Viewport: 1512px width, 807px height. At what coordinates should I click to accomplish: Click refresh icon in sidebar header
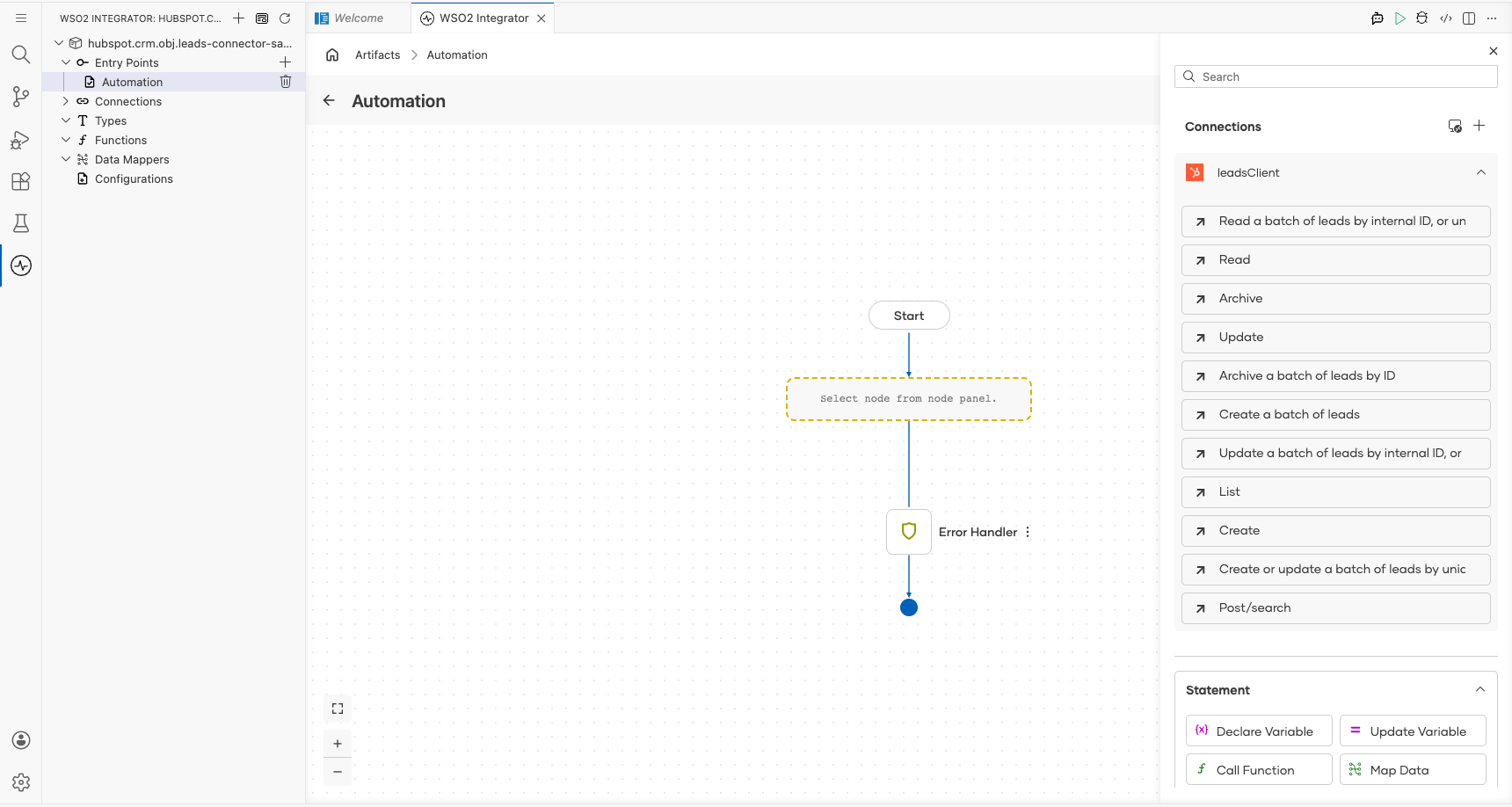(285, 18)
